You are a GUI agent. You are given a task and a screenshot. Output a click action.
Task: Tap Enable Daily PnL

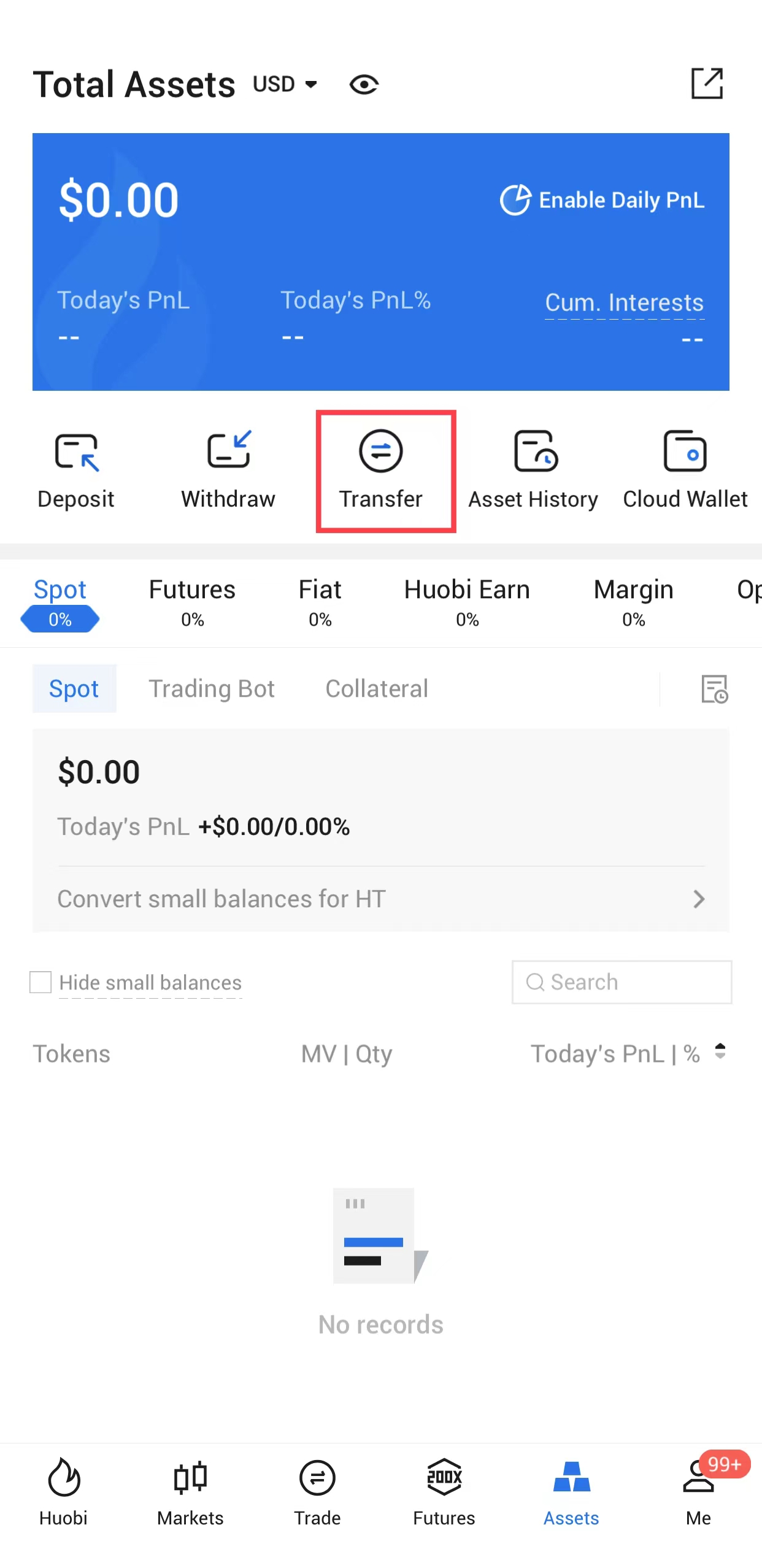(x=602, y=200)
